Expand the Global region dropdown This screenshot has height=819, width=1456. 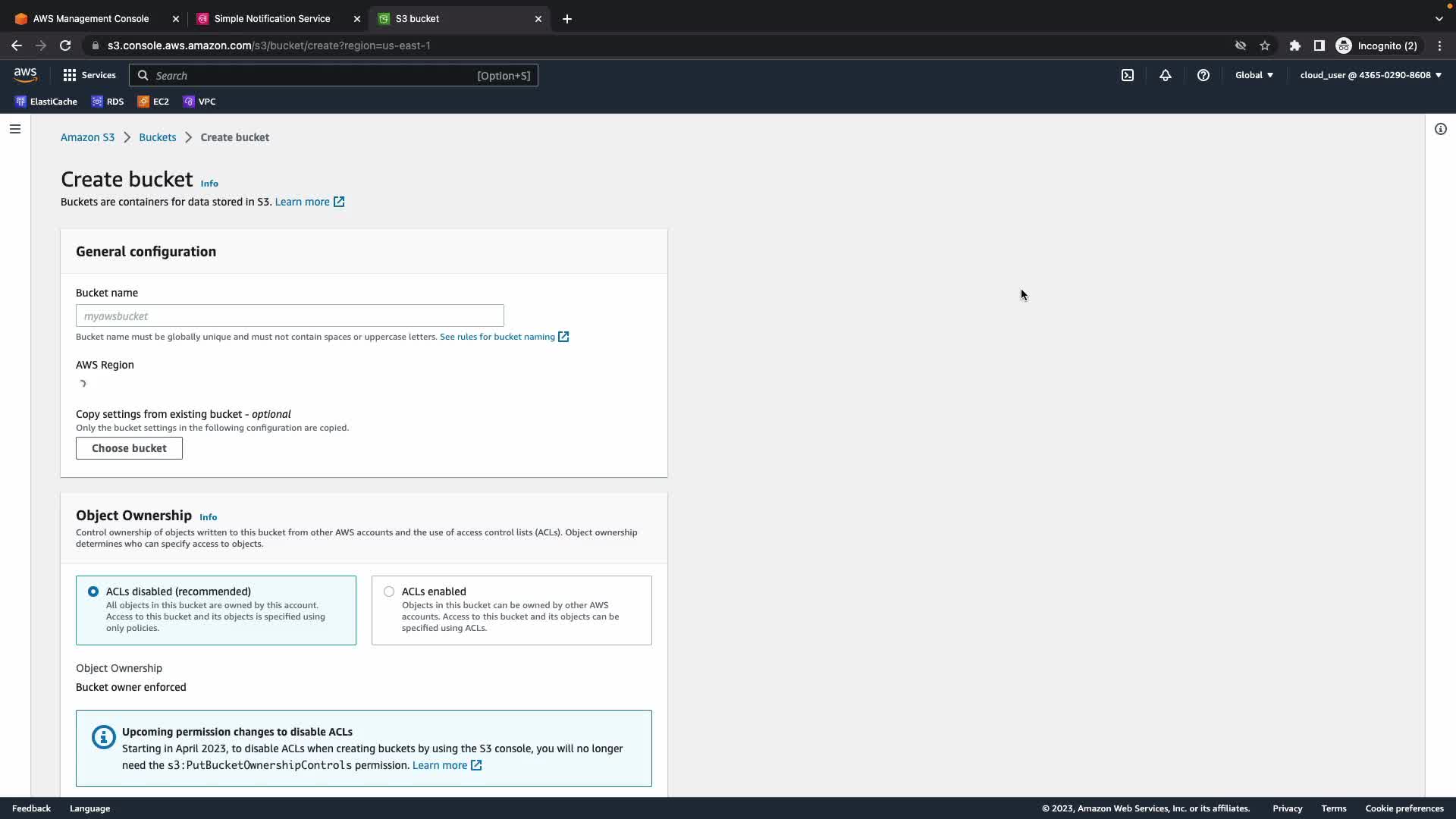[x=1254, y=75]
